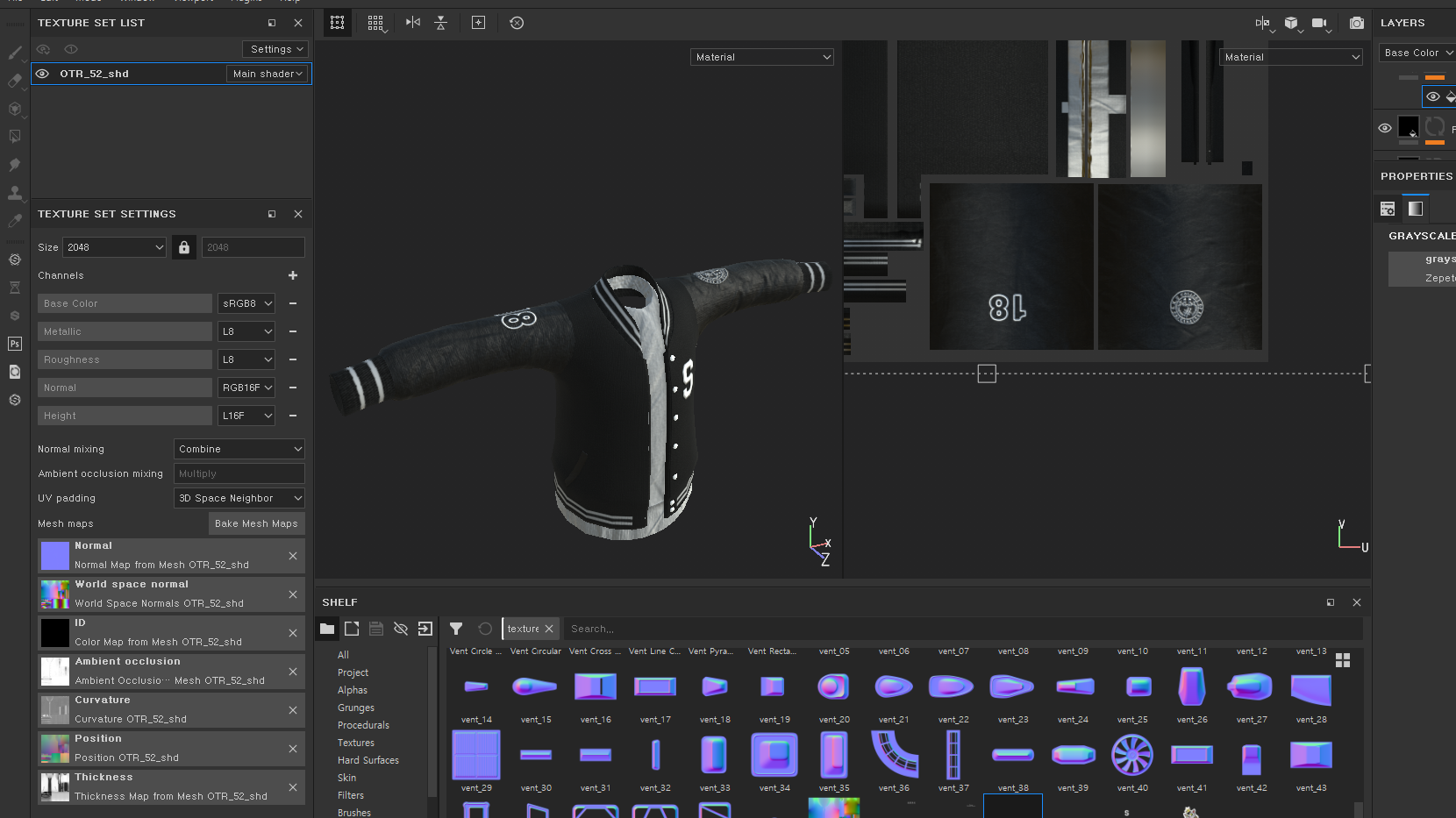Screen dimensions: 1456x818
Task: Remove the 'texture' shelf filter tag
Action: [549, 629]
